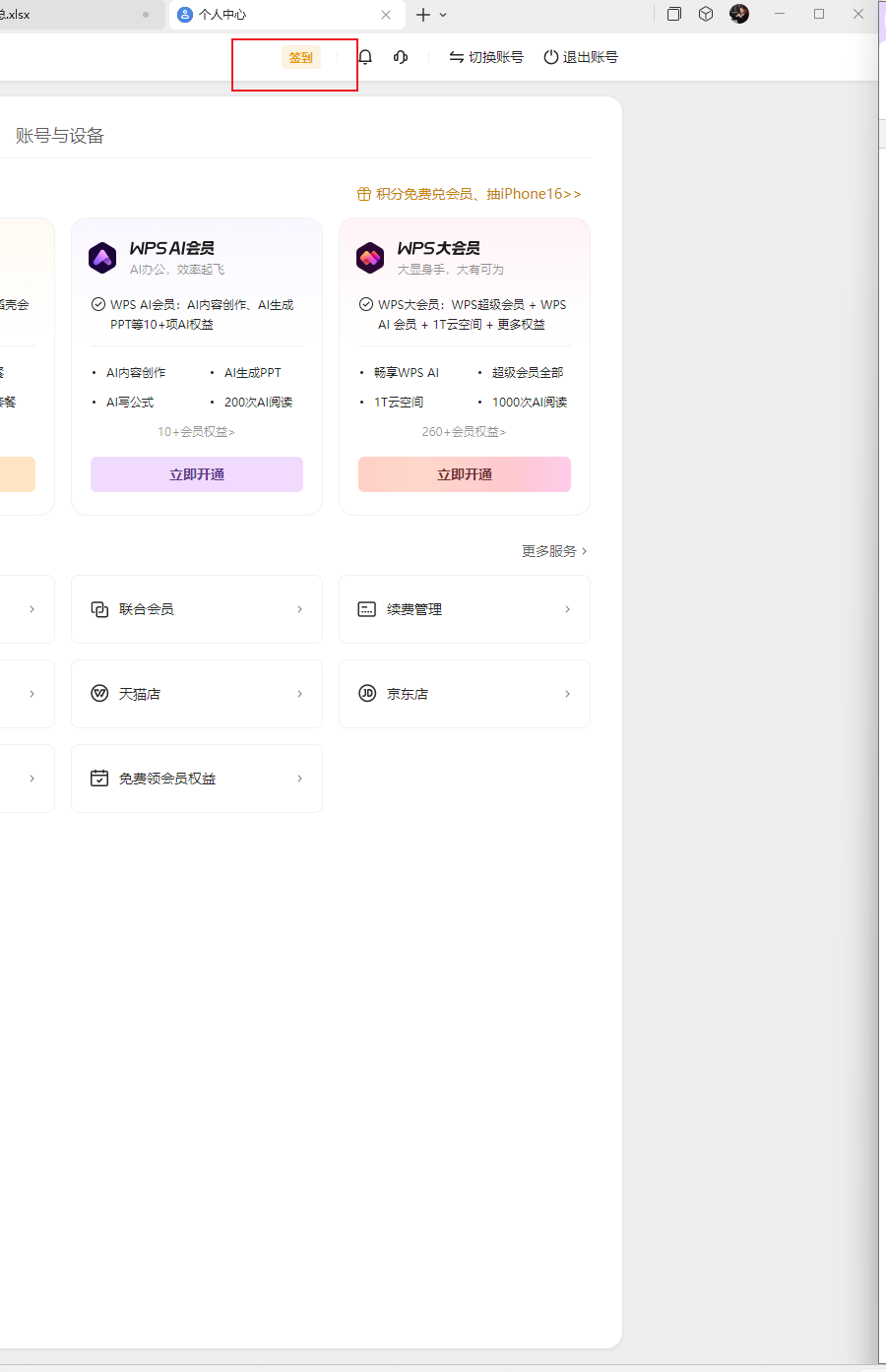Click the overlapping windows icon in title bar
Screen dimensions: 886x1372
click(x=674, y=14)
